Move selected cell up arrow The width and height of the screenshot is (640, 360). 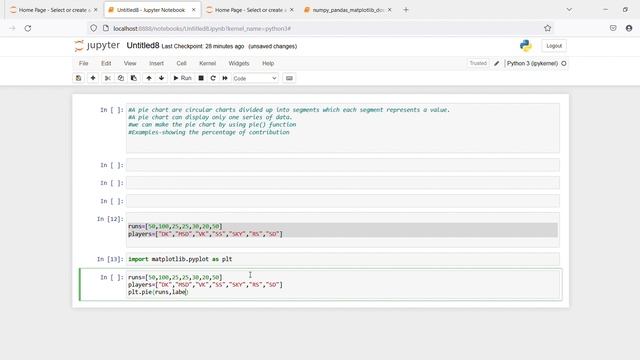149,78
